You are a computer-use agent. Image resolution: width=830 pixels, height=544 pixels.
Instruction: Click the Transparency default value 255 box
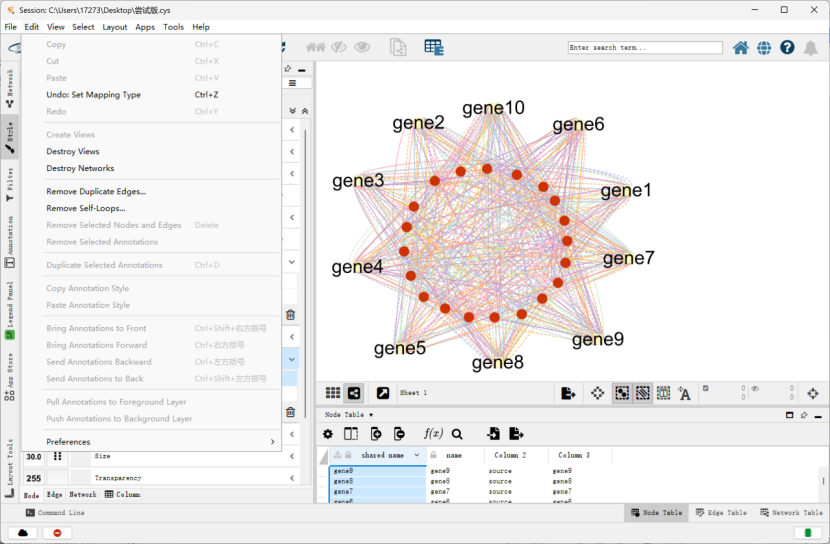(x=34, y=478)
